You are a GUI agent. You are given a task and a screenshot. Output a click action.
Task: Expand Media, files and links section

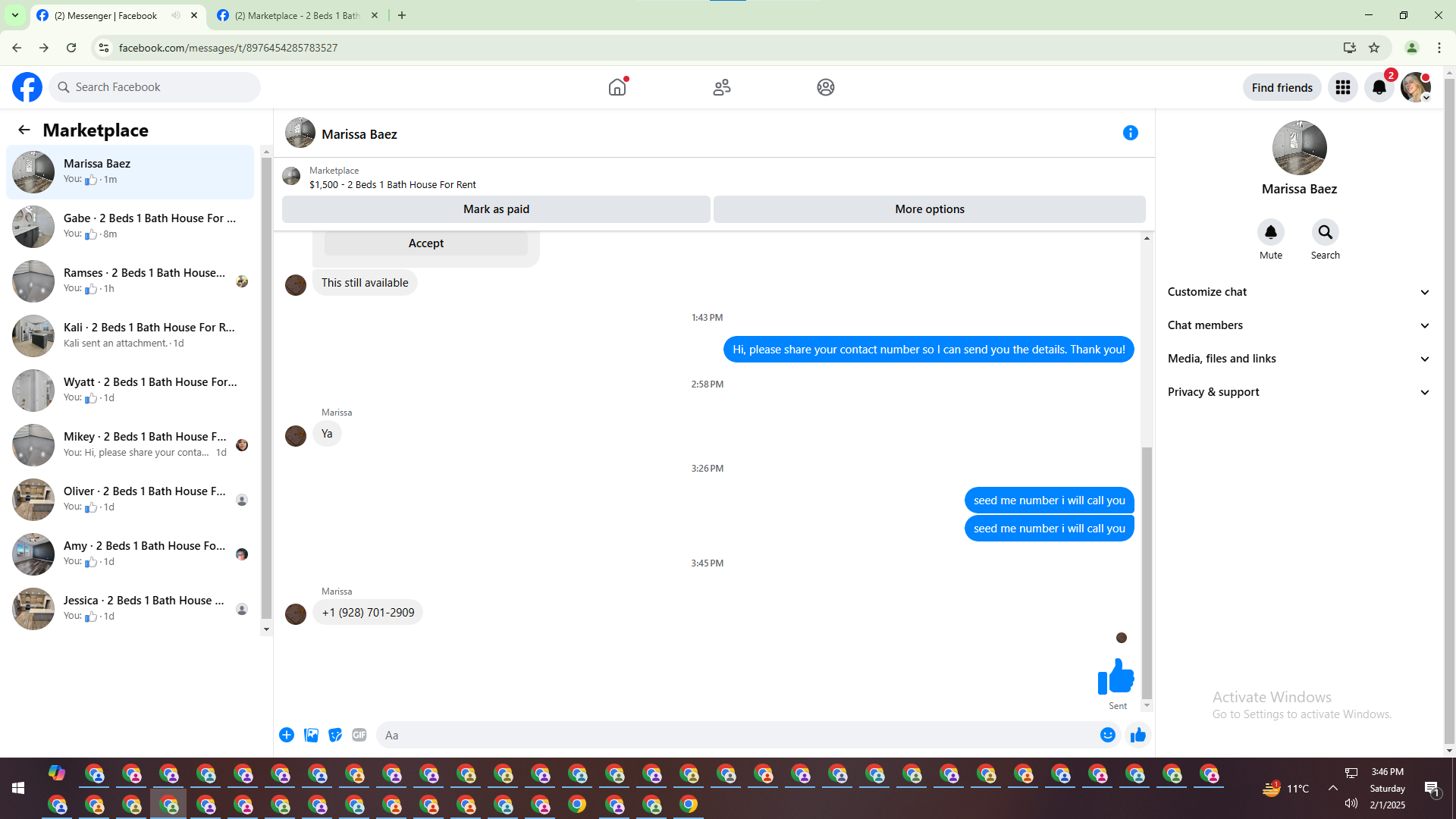tap(1298, 359)
